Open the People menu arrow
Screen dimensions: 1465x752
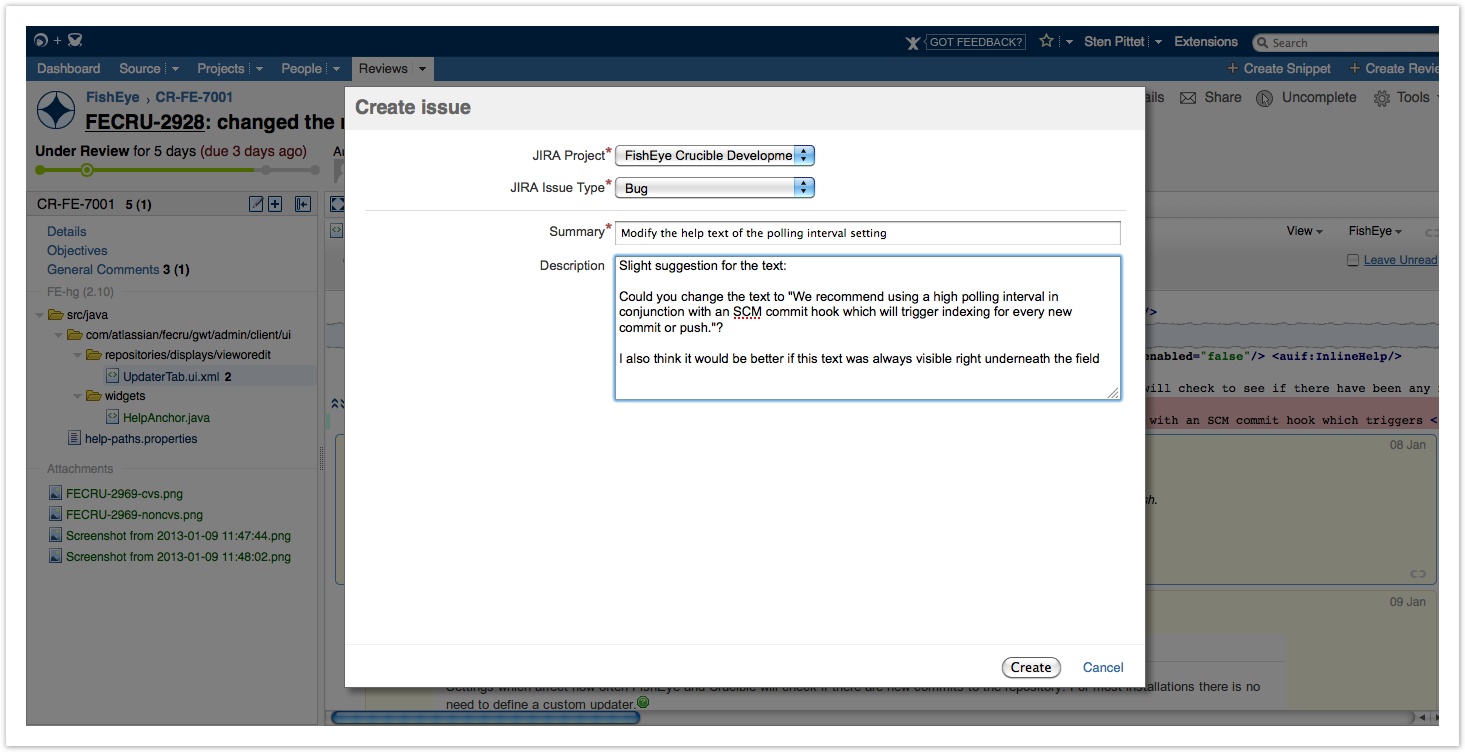[x=336, y=69]
